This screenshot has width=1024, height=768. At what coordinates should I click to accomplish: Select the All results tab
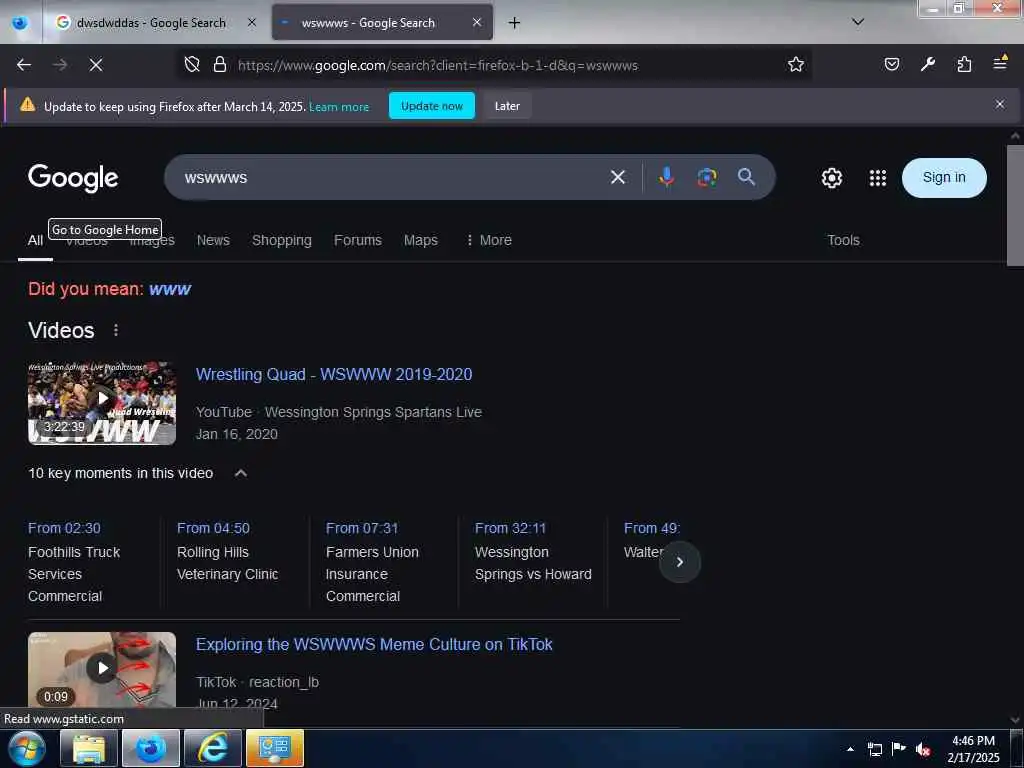point(35,241)
